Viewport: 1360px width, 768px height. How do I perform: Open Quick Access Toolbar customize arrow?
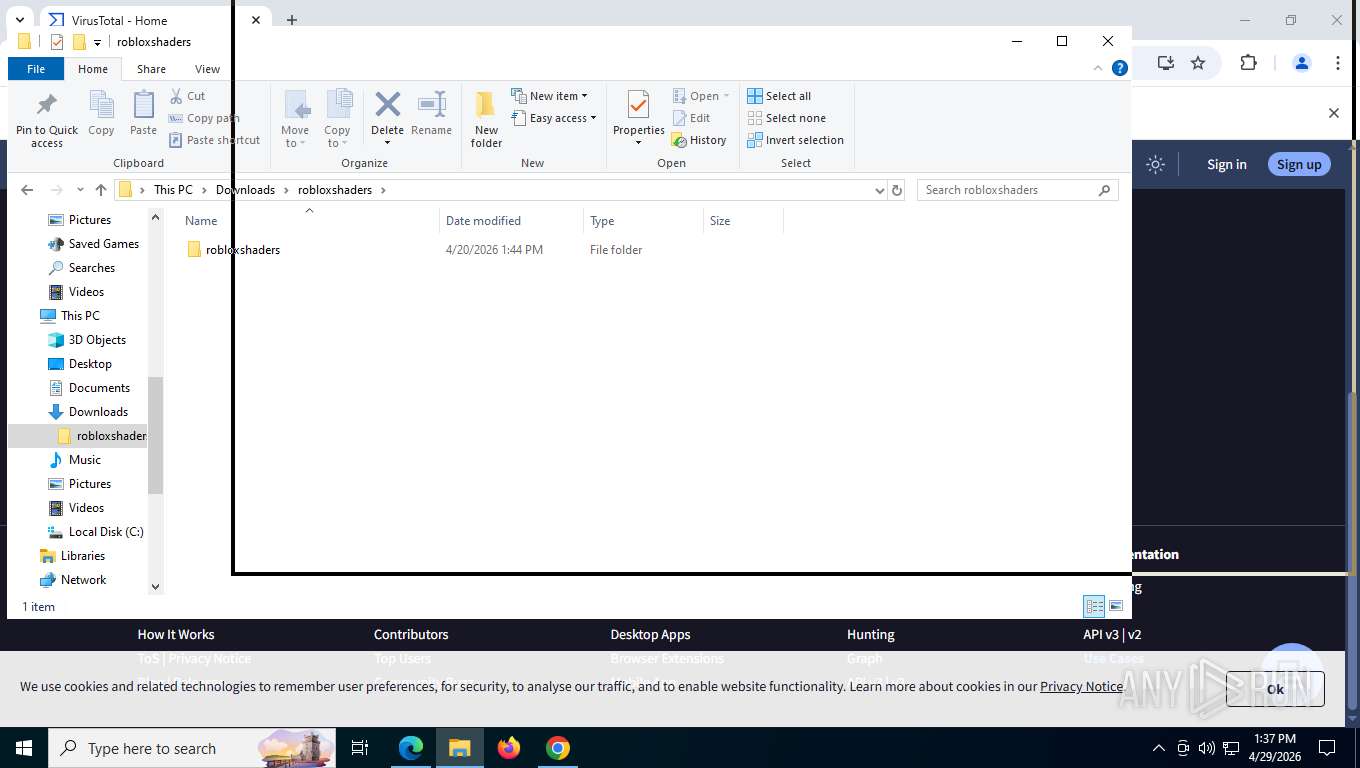(x=97, y=42)
